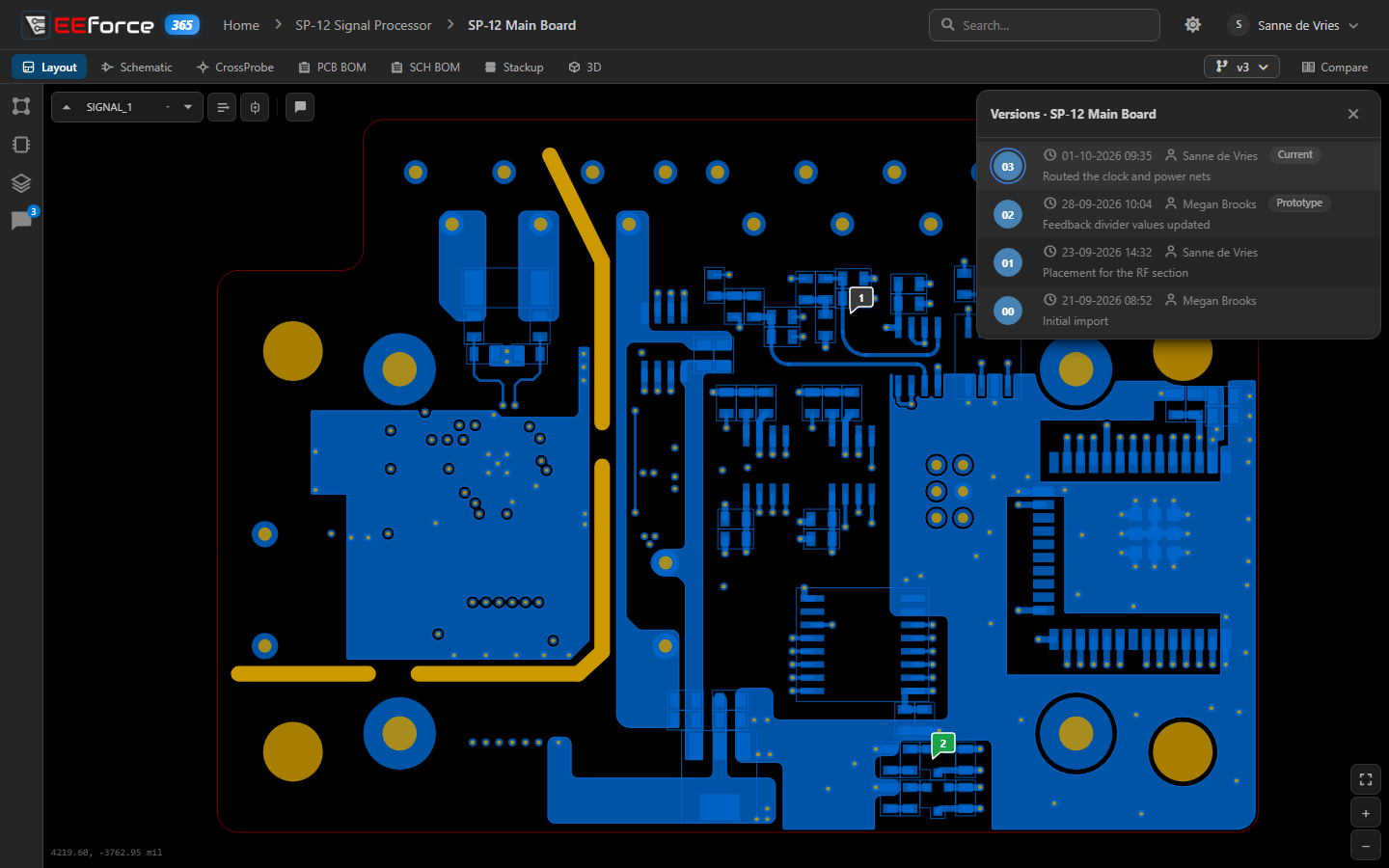This screenshot has width=1389, height=868.
Task: Open comment marker 1 on the board
Action: [861, 299]
